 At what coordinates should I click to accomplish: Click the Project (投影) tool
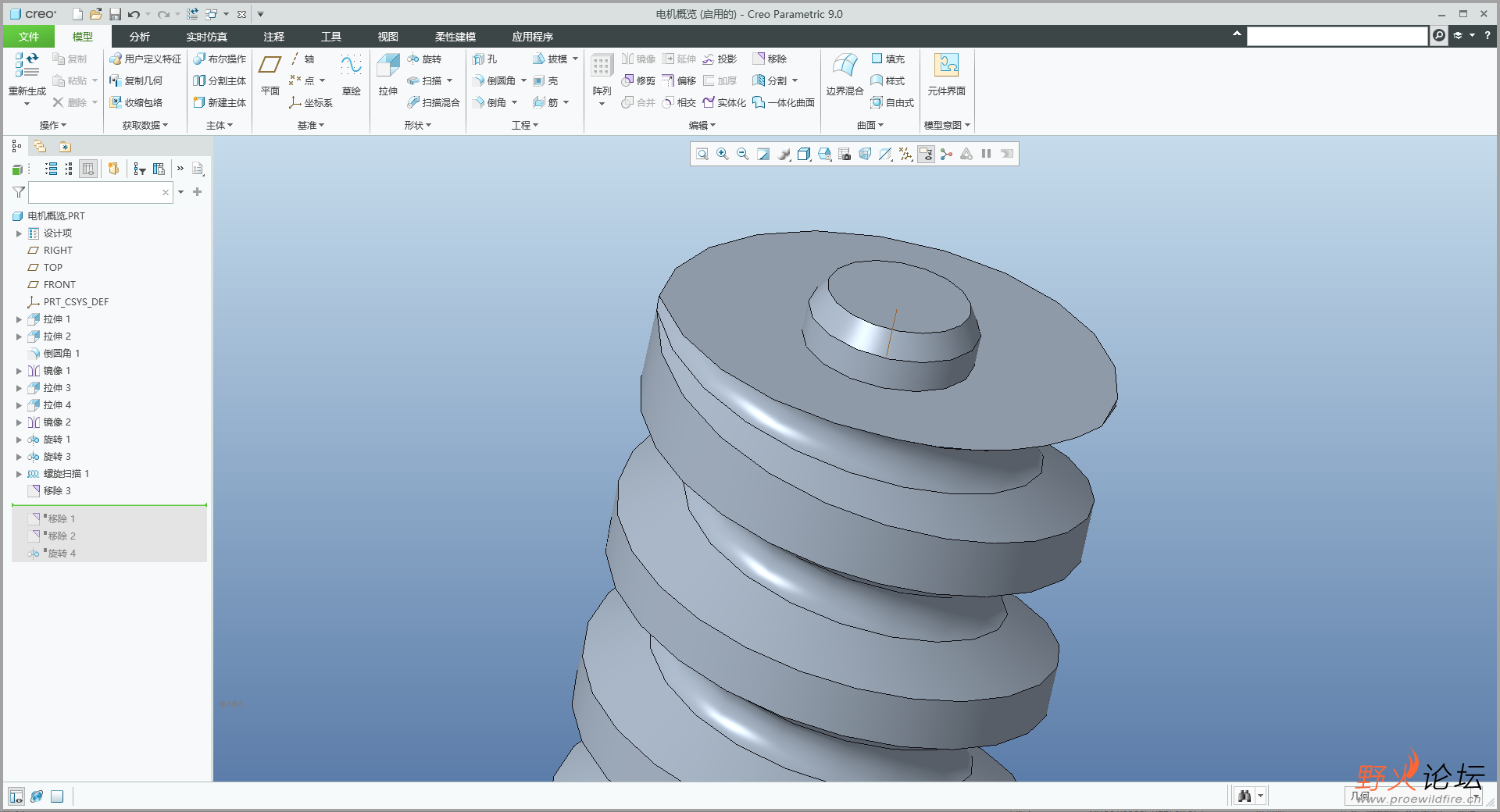[x=720, y=59]
